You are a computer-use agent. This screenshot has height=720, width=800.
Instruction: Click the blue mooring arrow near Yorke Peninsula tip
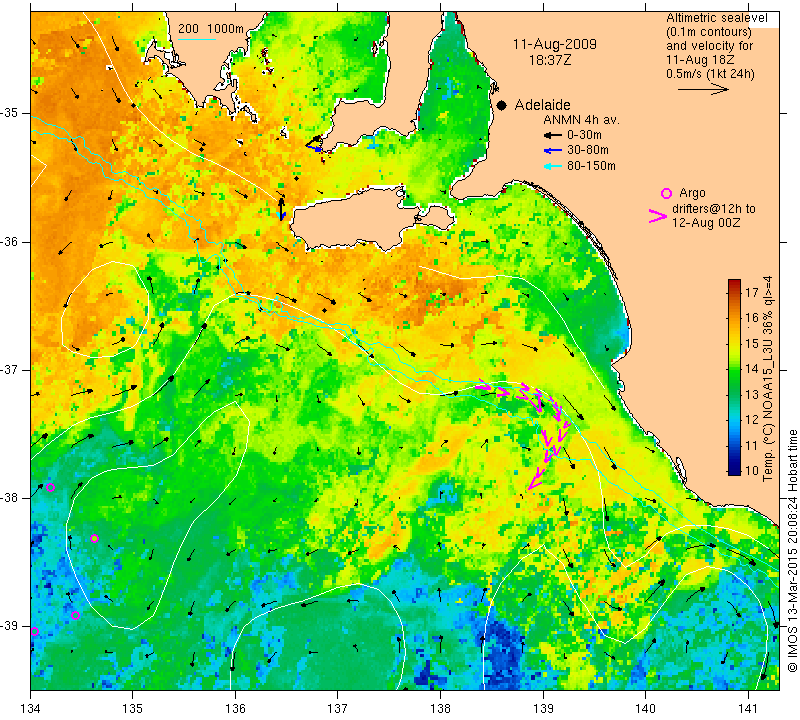pyautogui.click(x=317, y=148)
